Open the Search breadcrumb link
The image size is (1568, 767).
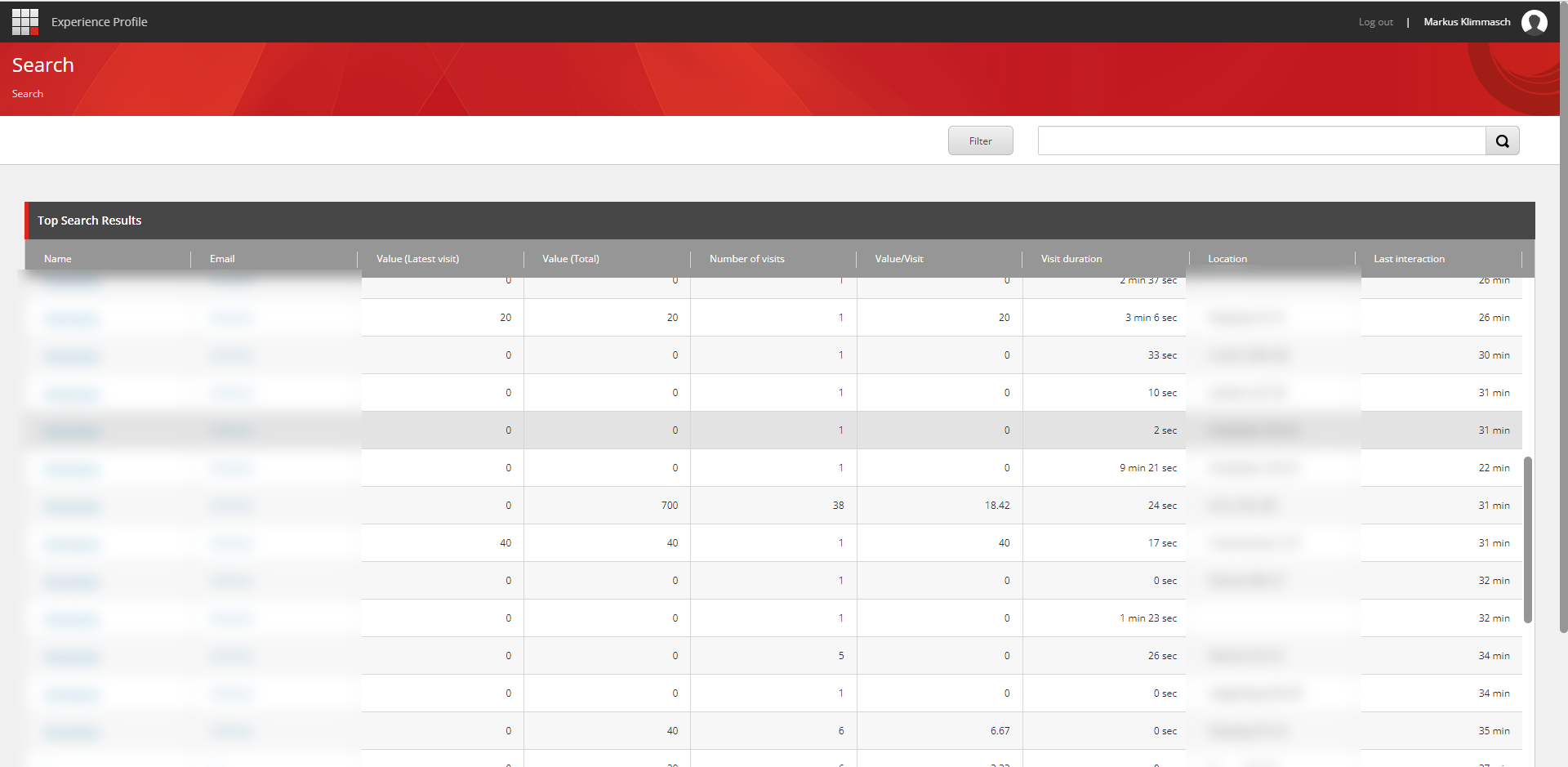tap(27, 93)
